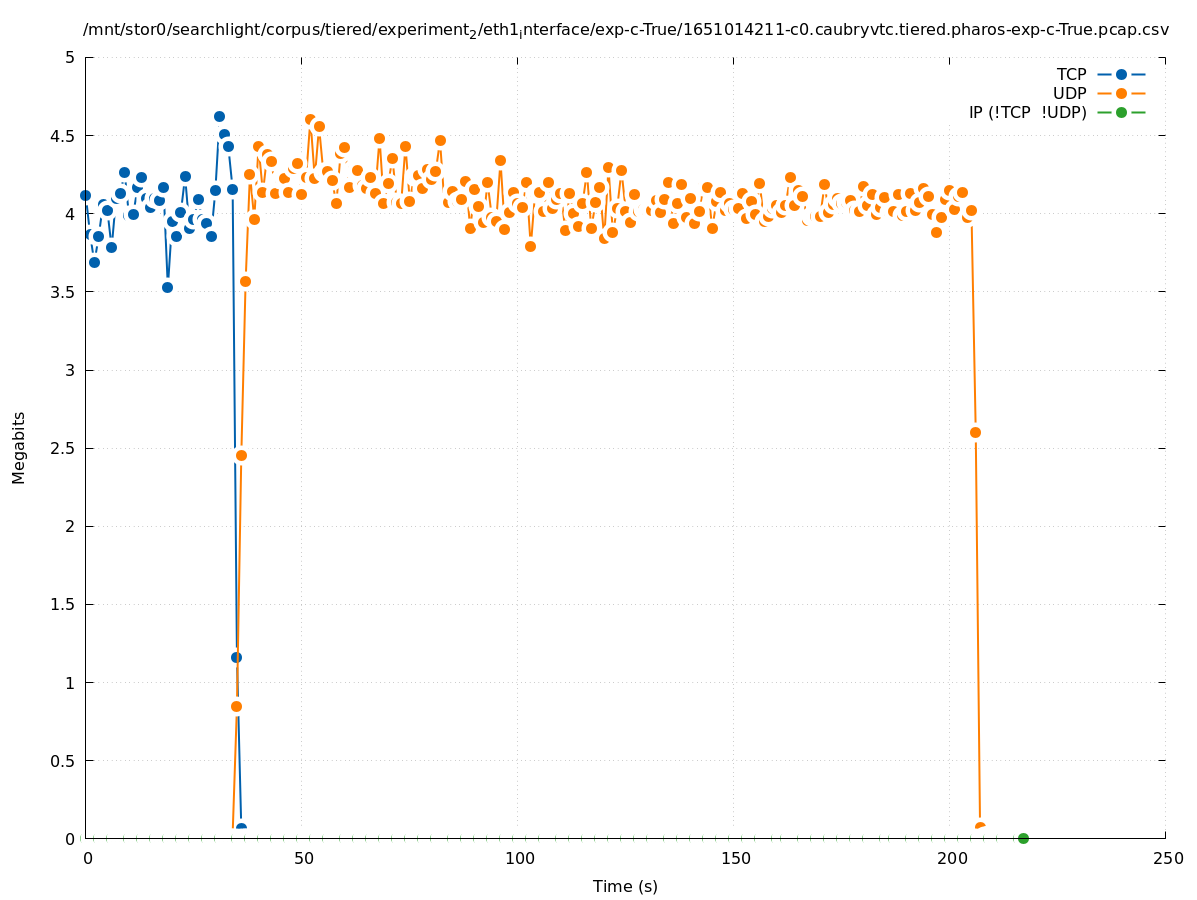The width and height of the screenshot is (1197, 900).
Task: Click the TCP legend blue marker
Action: coord(1121,74)
